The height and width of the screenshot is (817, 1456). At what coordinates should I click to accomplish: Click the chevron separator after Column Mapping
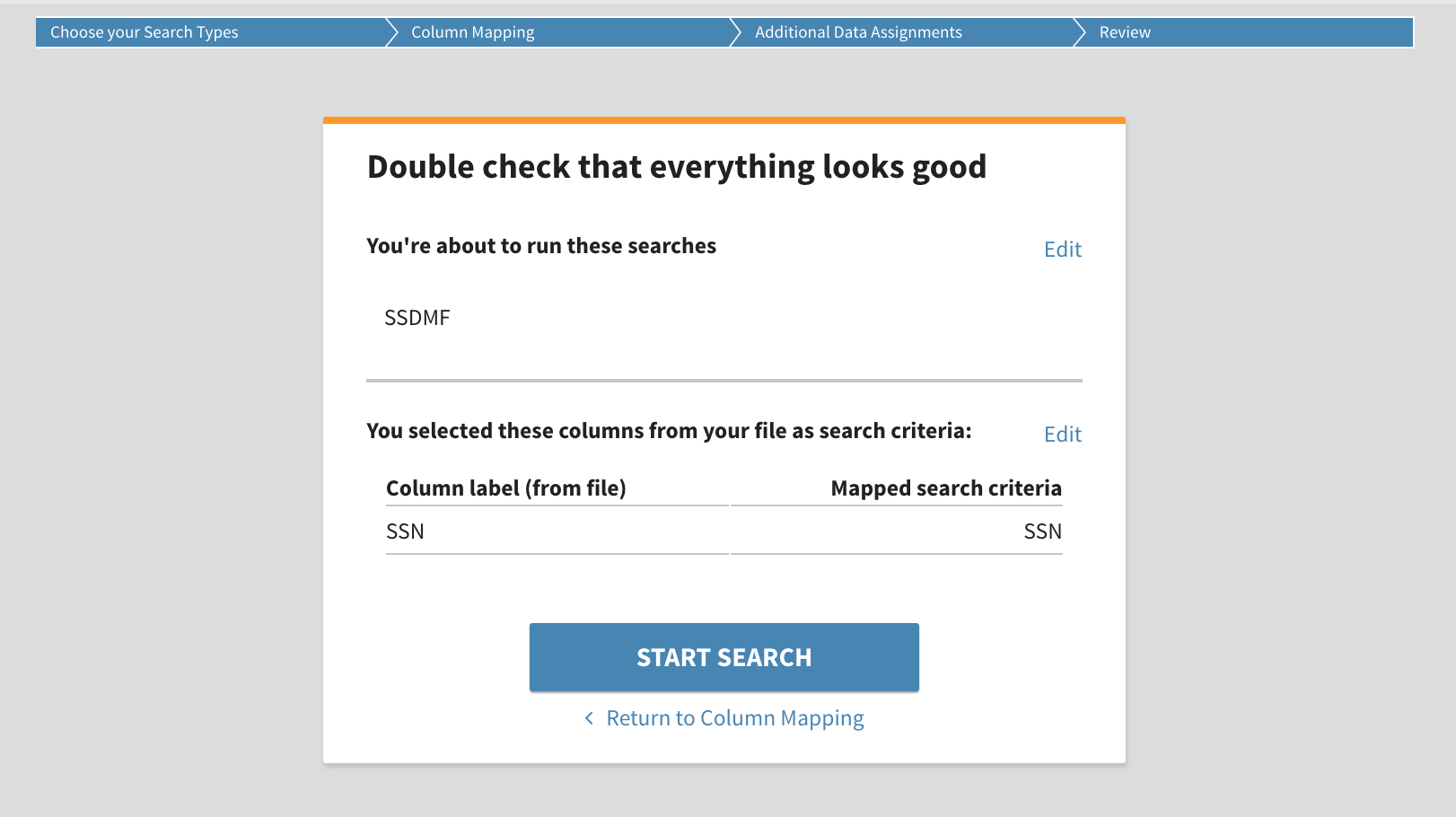[731, 31]
